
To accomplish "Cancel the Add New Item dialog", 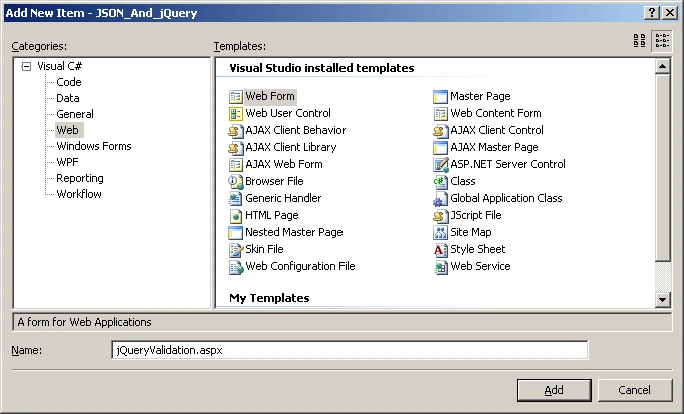I will tap(634, 390).
